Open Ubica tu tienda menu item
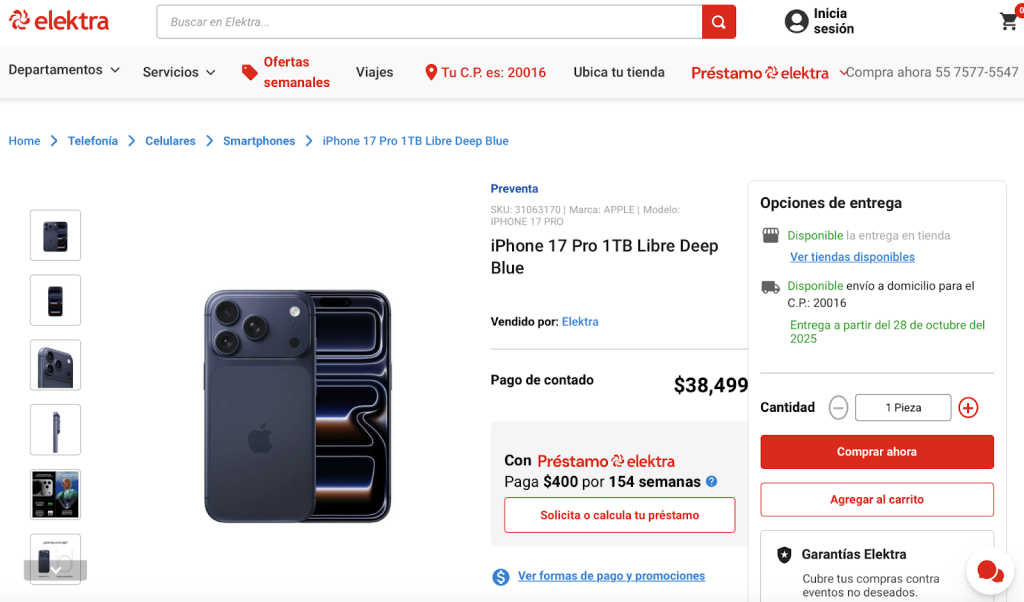 pos(619,72)
